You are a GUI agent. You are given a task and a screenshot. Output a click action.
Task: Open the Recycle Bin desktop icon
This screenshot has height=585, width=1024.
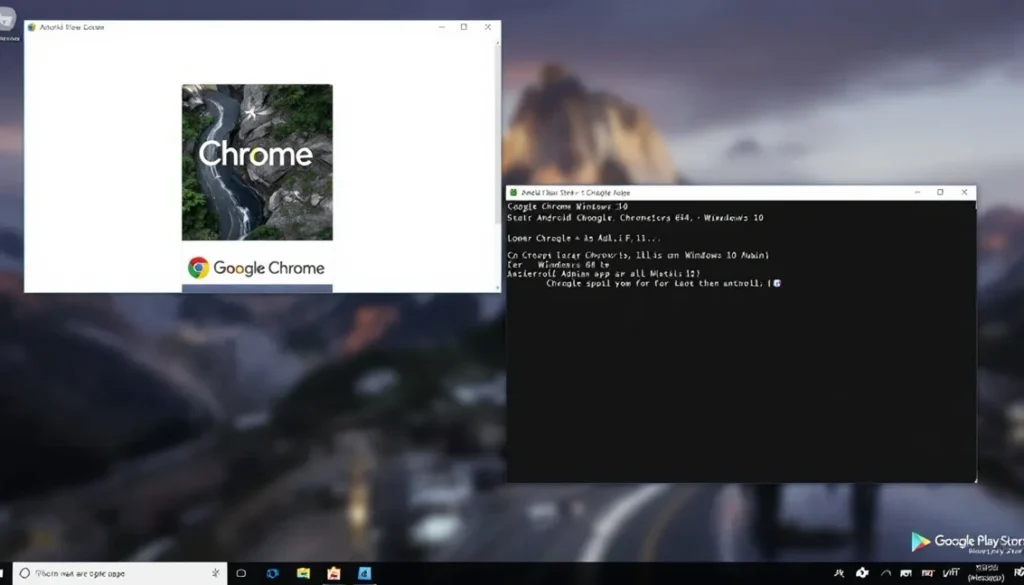[8, 21]
